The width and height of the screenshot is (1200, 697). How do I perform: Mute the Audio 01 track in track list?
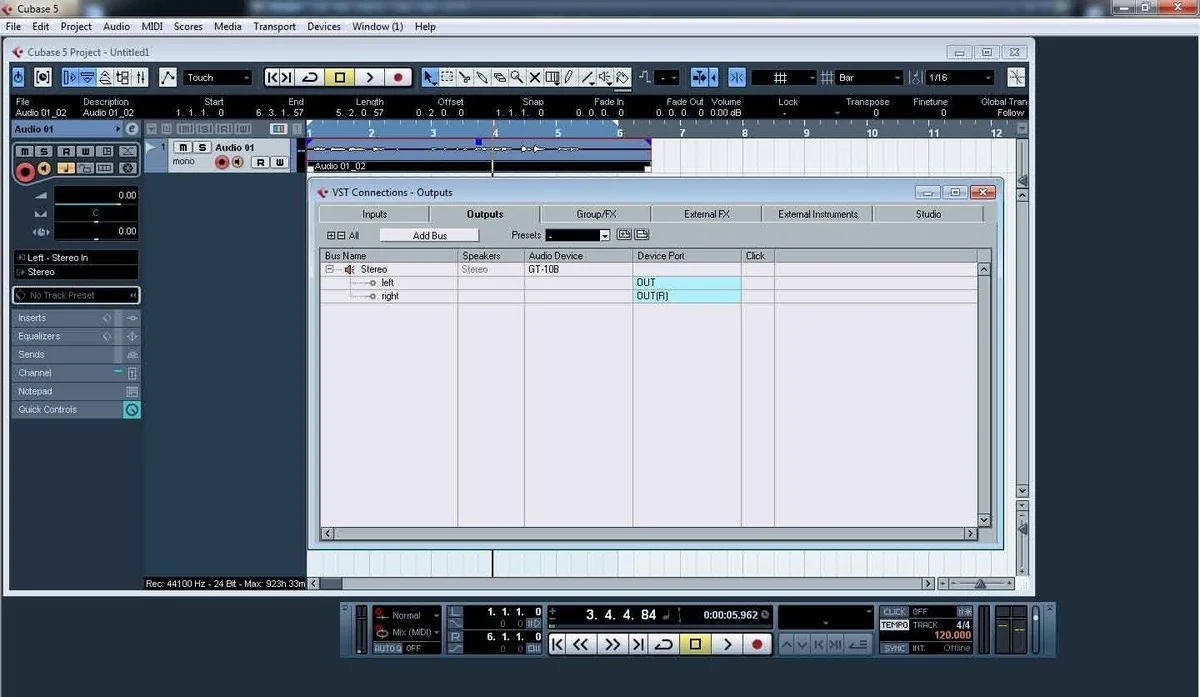(x=183, y=148)
